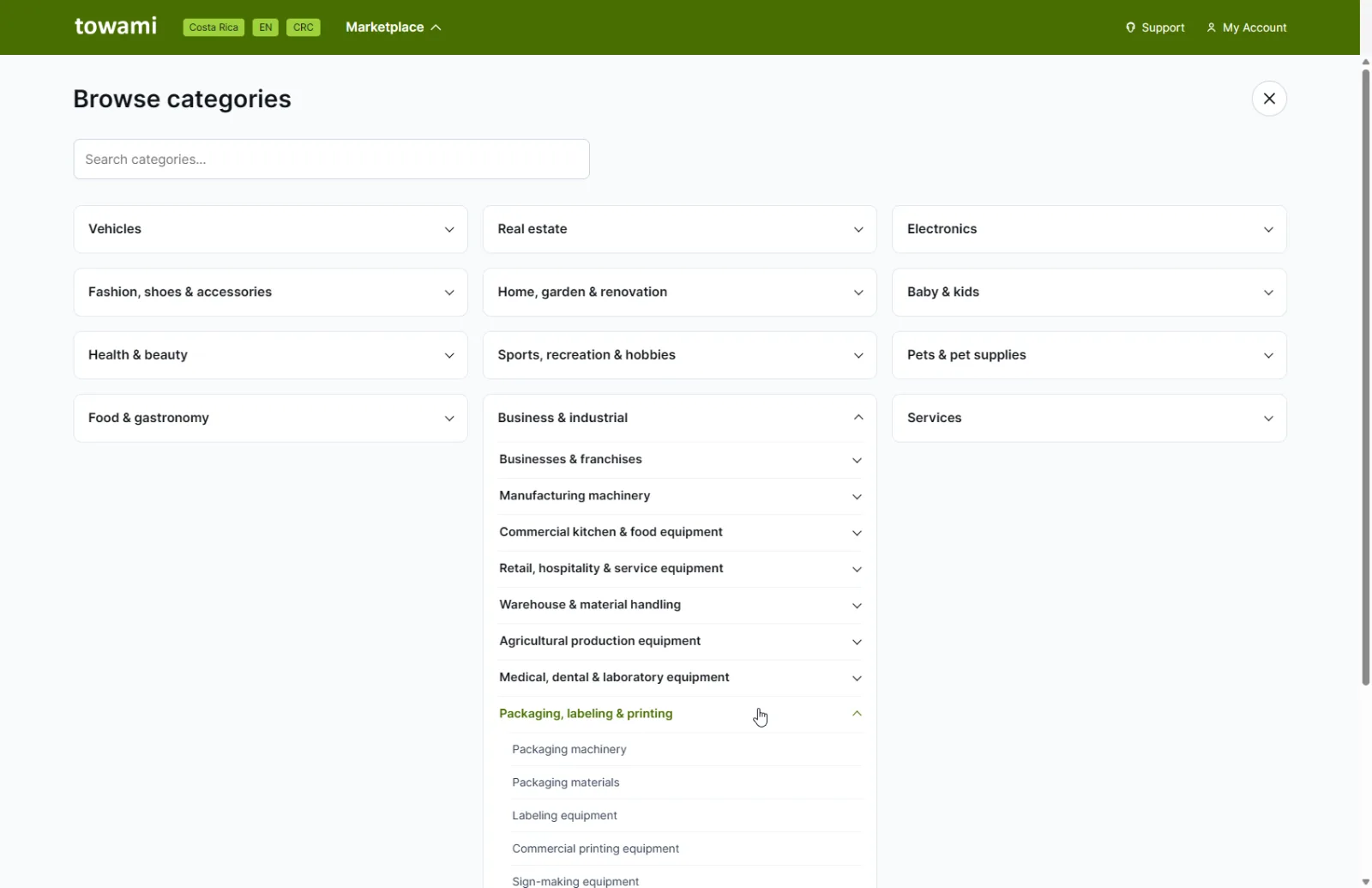1372x888 pixels.
Task: Expand Fashion, shoes & accessories
Action: click(x=271, y=292)
